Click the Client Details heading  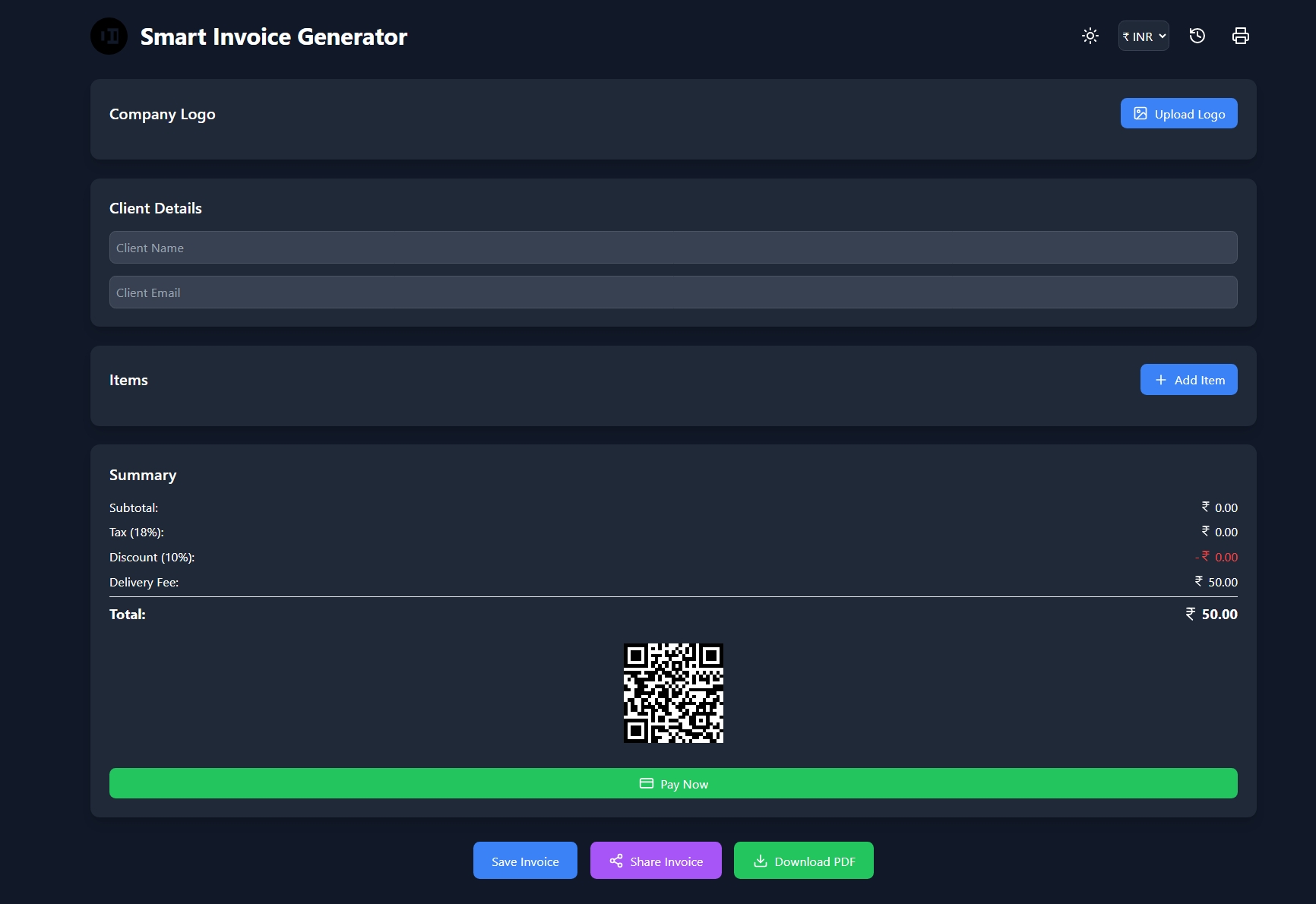tap(156, 208)
